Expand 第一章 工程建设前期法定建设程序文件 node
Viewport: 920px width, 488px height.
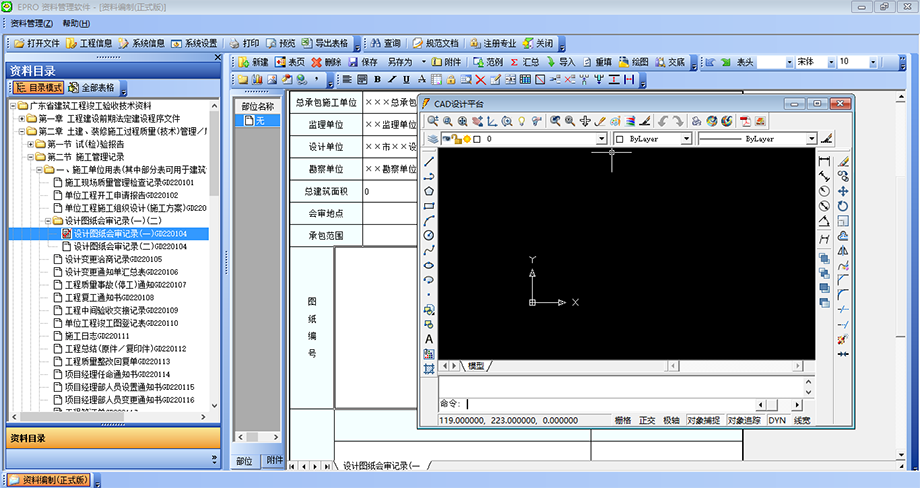pyautogui.click(x=22, y=118)
